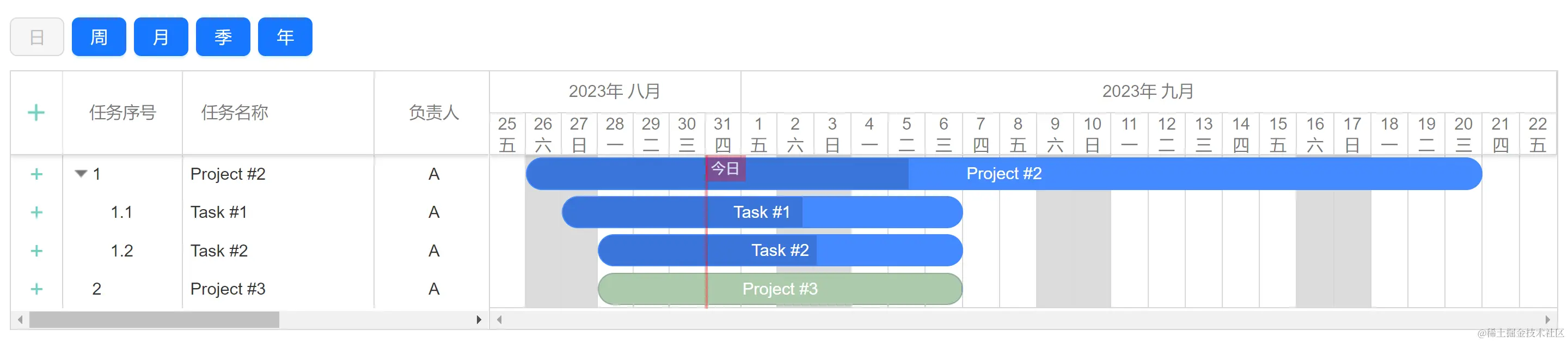The height and width of the screenshot is (342, 1568).
Task: Switch to quarter (季) view
Action: pyautogui.click(x=223, y=37)
